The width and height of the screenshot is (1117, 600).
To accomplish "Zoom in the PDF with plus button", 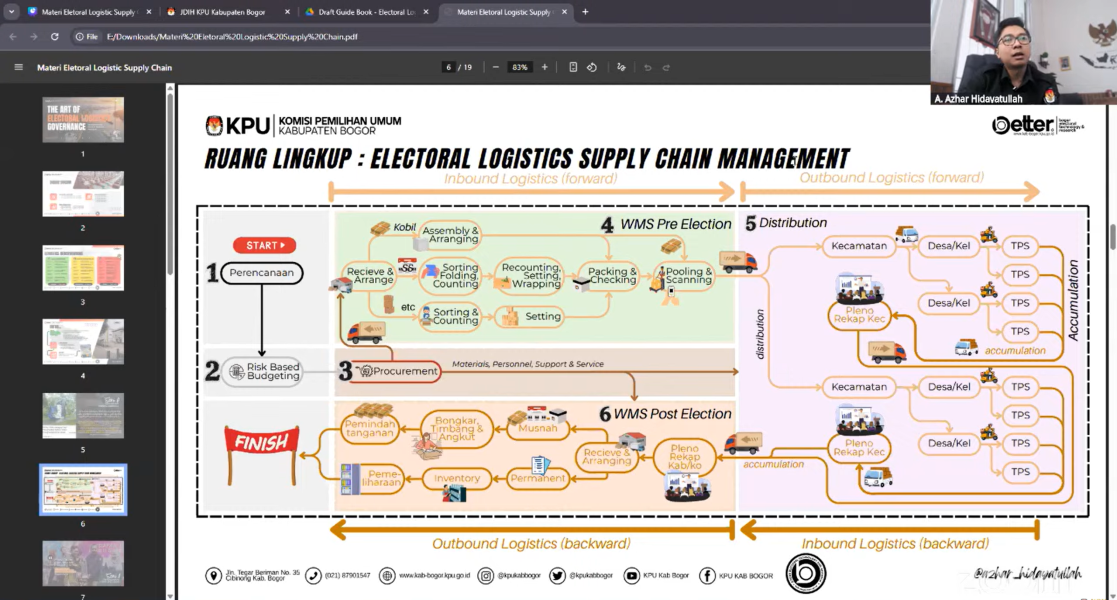I will coord(544,67).
